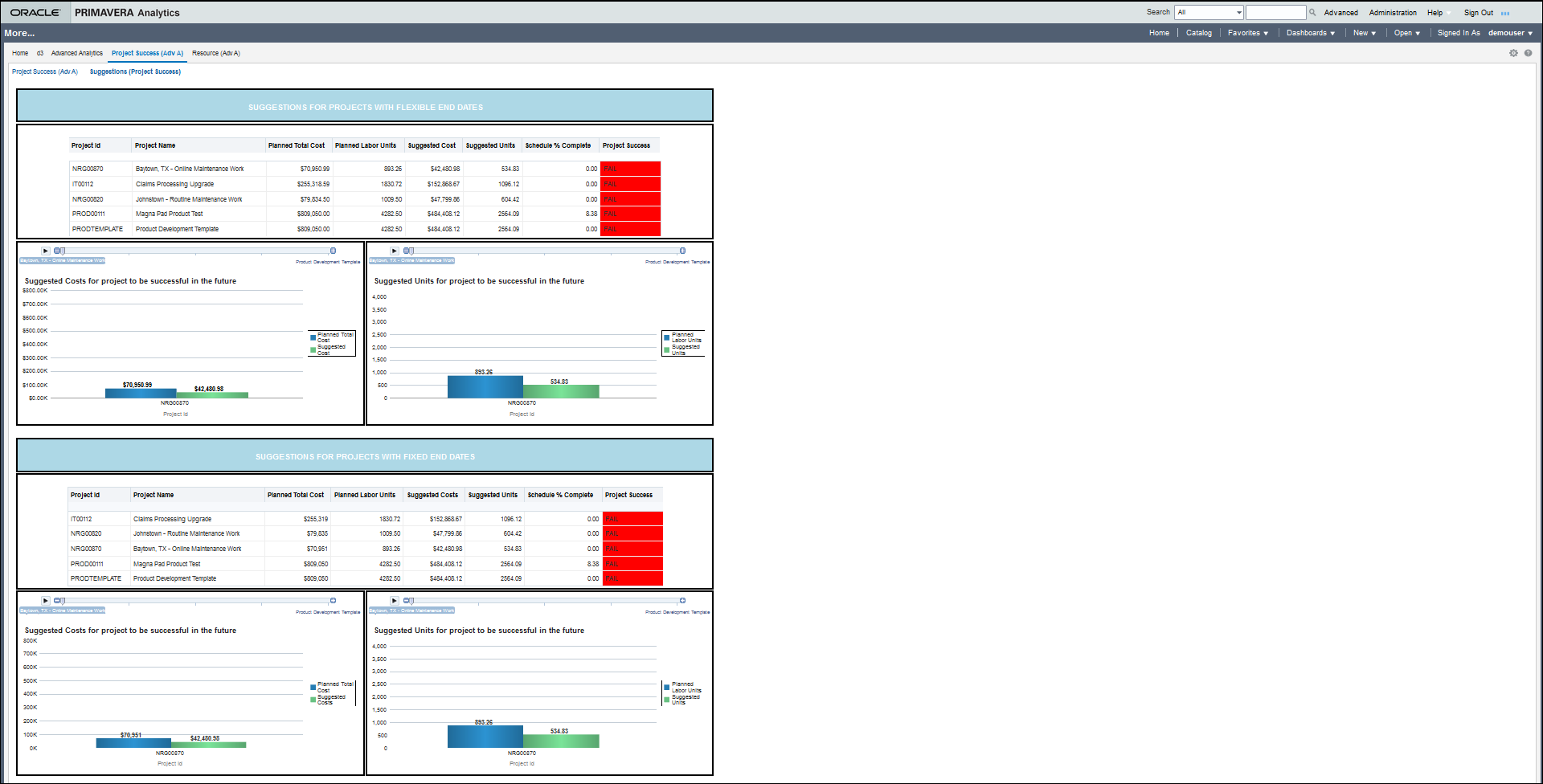1543x784 pixels.
Task: Expand the Dashboards dropdown menu
Action: [1311, 32]
